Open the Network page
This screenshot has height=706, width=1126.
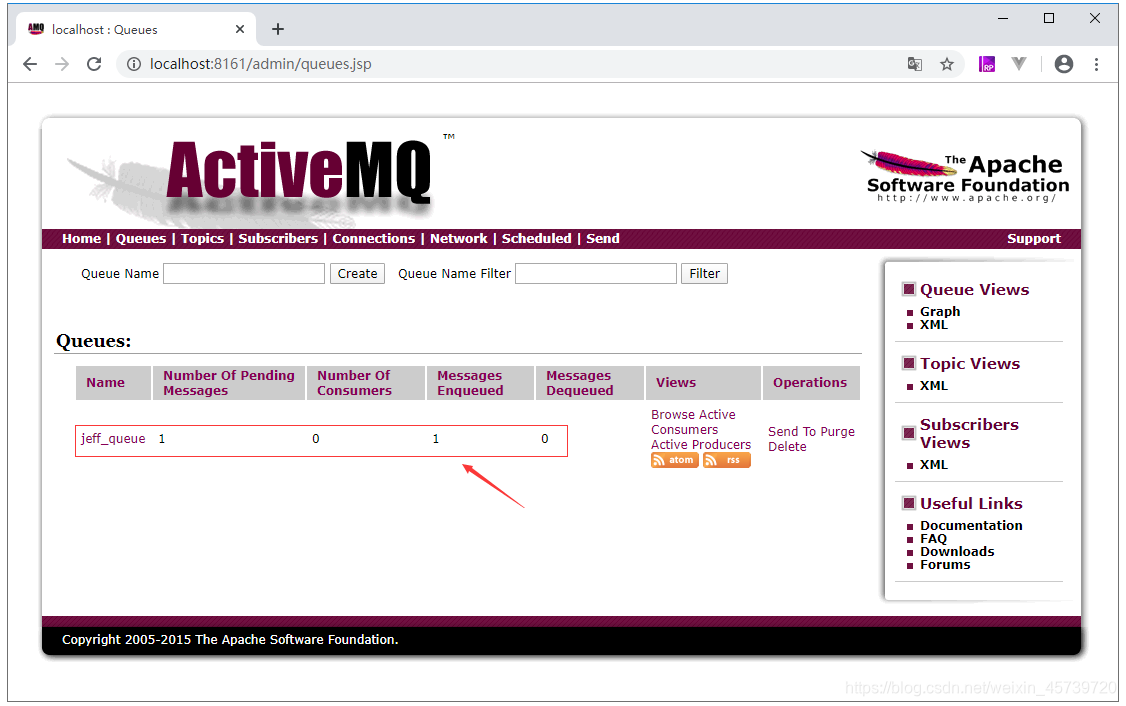click(x=458, y=238)
